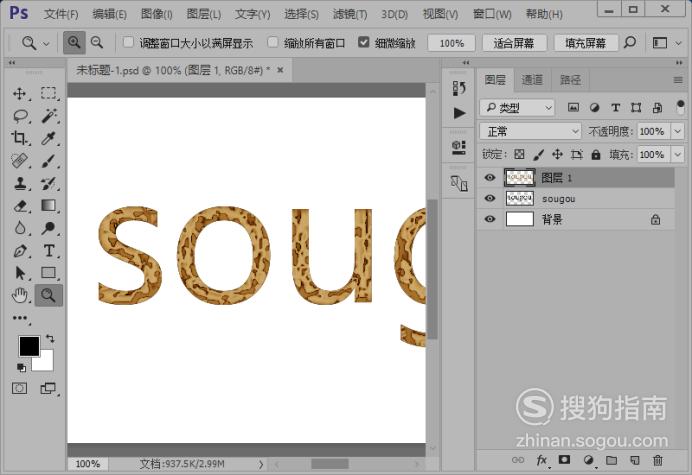This screenshot has width=692, height=475.
Task: Click the search icon in options bar
Action: pyautogui.click(x=630, y=43)
